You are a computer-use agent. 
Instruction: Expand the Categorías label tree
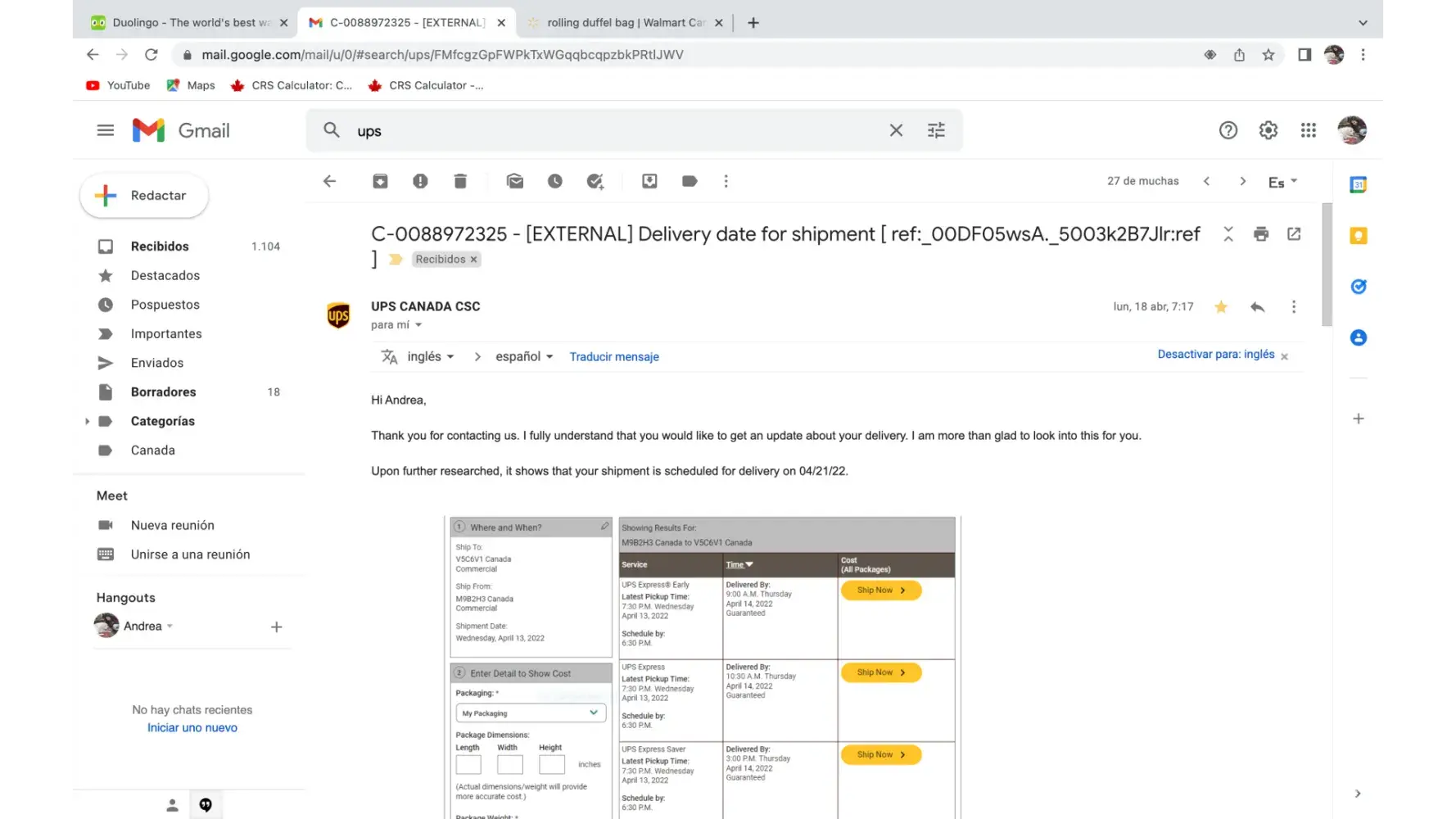point(87,421)
